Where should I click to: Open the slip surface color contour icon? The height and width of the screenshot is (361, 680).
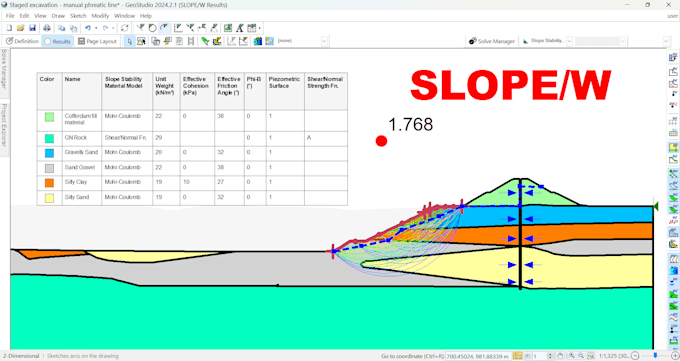[x=217, y=41]
